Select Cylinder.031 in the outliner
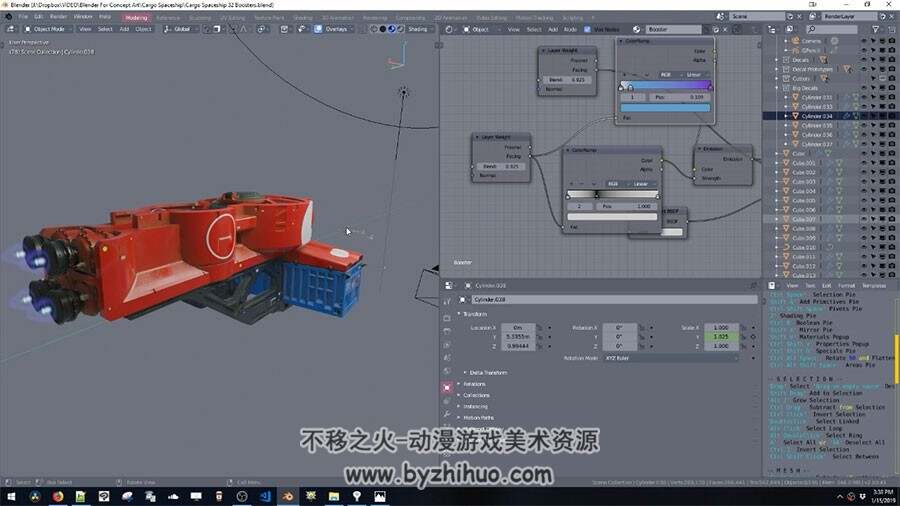Image resolution: width=900 pixels, height=506 pixels. [x=816, y=97]
